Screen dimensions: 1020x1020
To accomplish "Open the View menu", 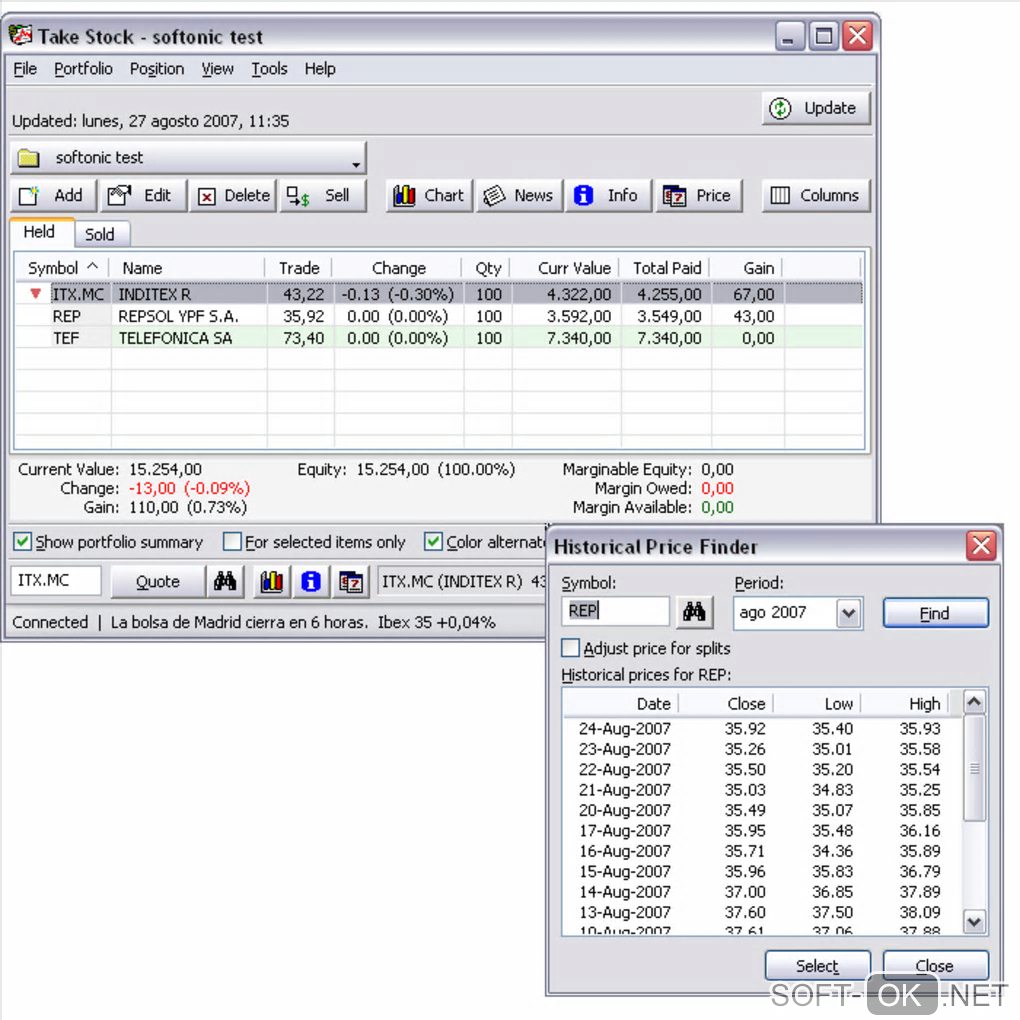I will [x=217, y=68].
